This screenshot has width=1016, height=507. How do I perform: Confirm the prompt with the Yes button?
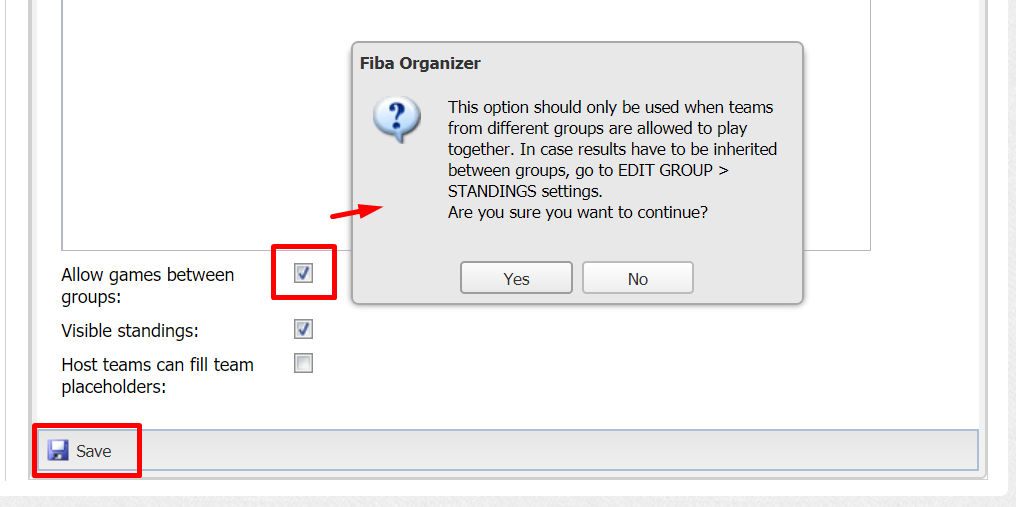[516, 278]
